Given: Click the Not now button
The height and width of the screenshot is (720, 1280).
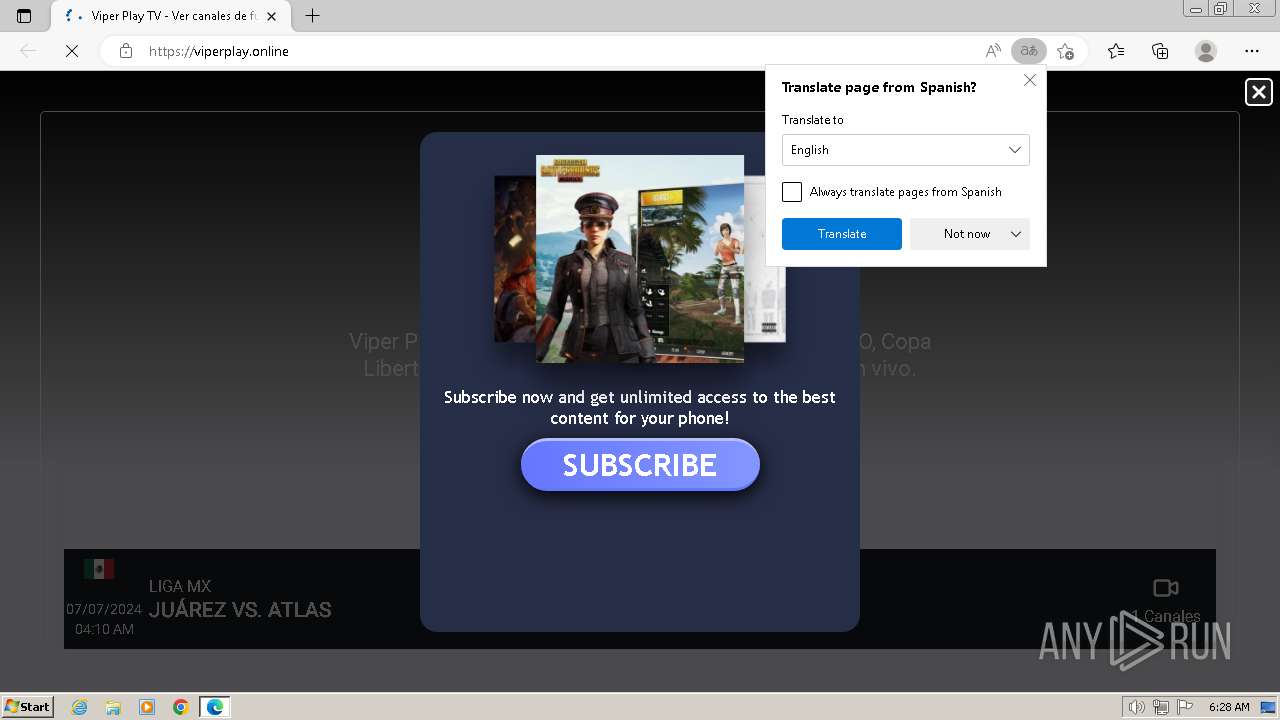Looking at the screenshot, I should pyautogui.click(x=967, y=234).
